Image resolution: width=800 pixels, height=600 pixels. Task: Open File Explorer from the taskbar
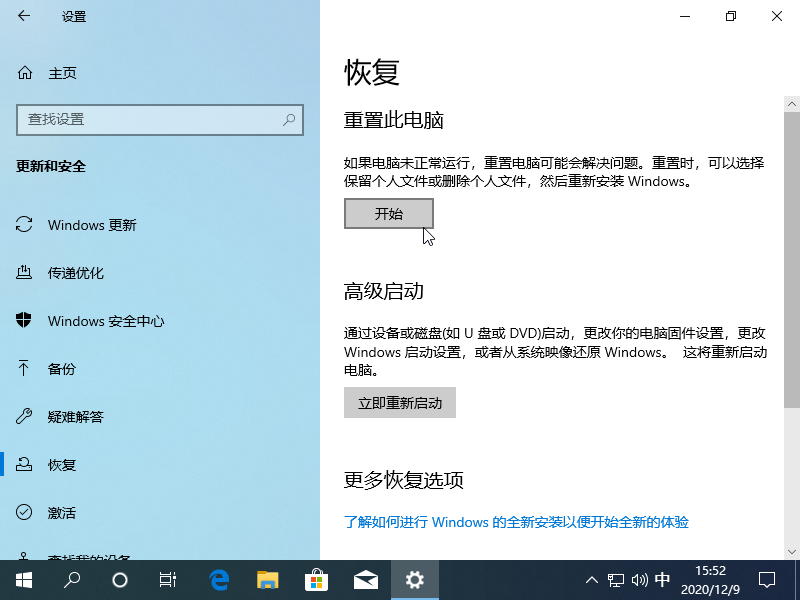(267, 580)
